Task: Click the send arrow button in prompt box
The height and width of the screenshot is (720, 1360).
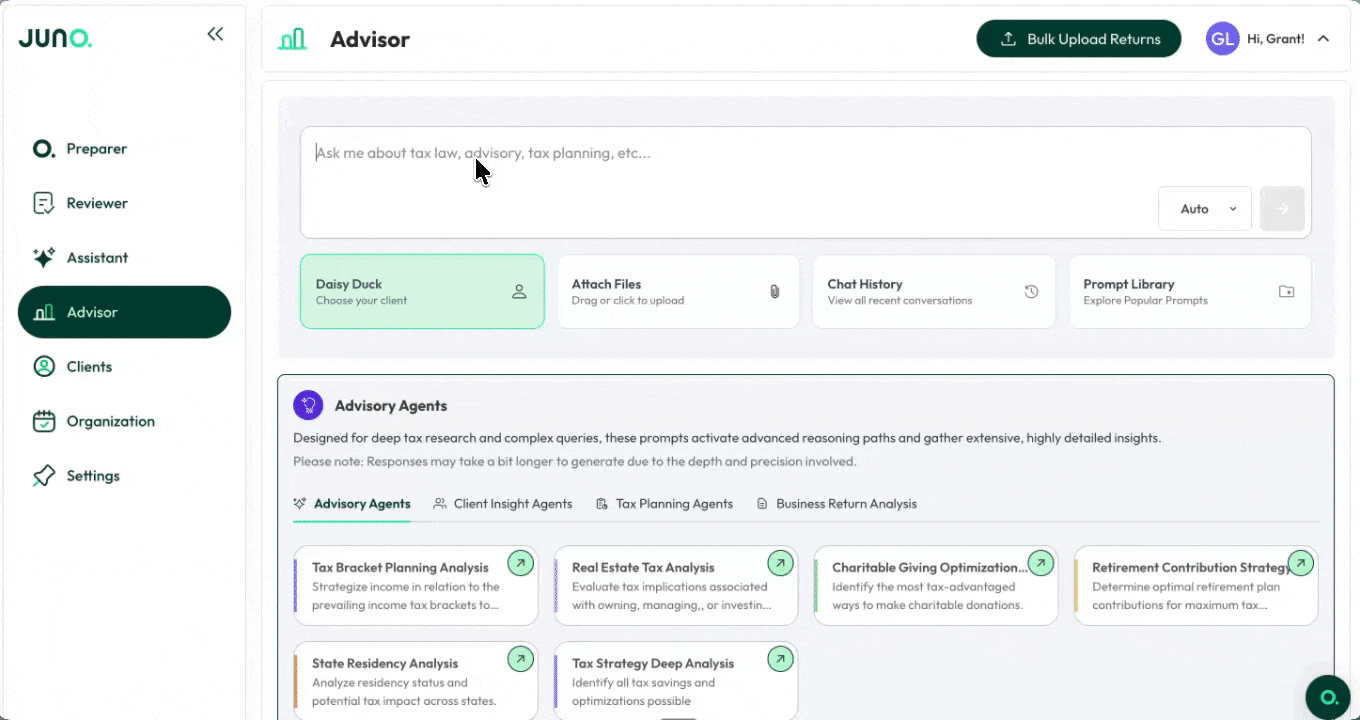Action: [1282, 209]
